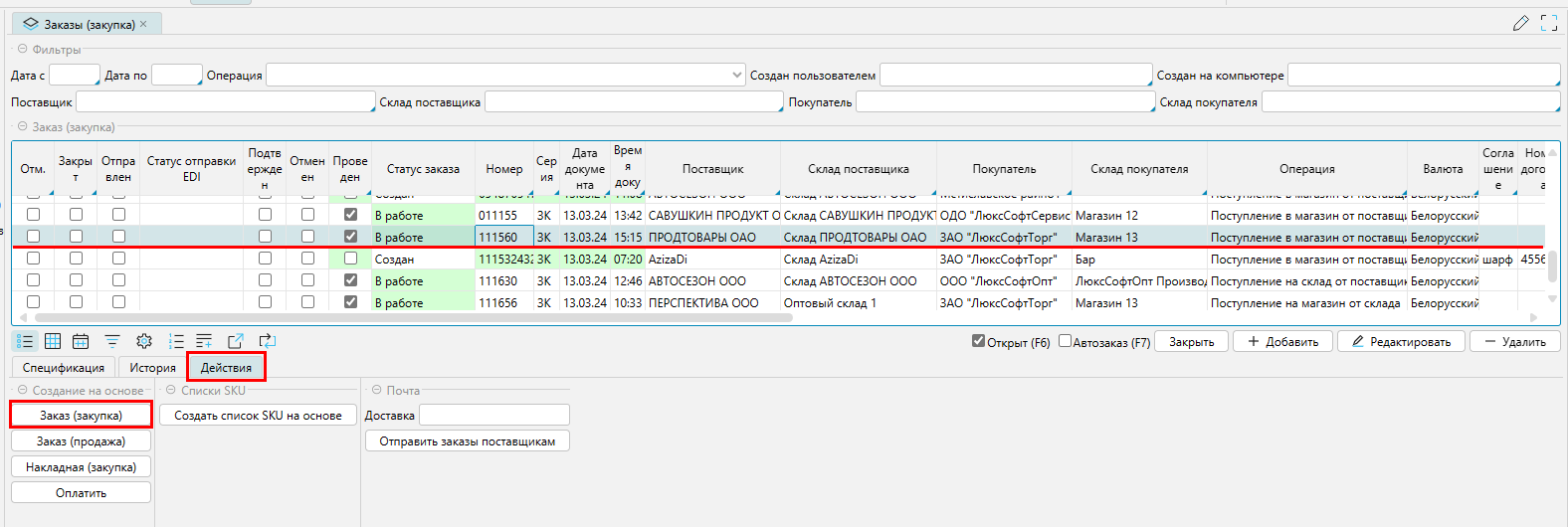1568x527 pixels.
Task: Click Отправить заказы поставщикам button
Action: click(467, 441)
